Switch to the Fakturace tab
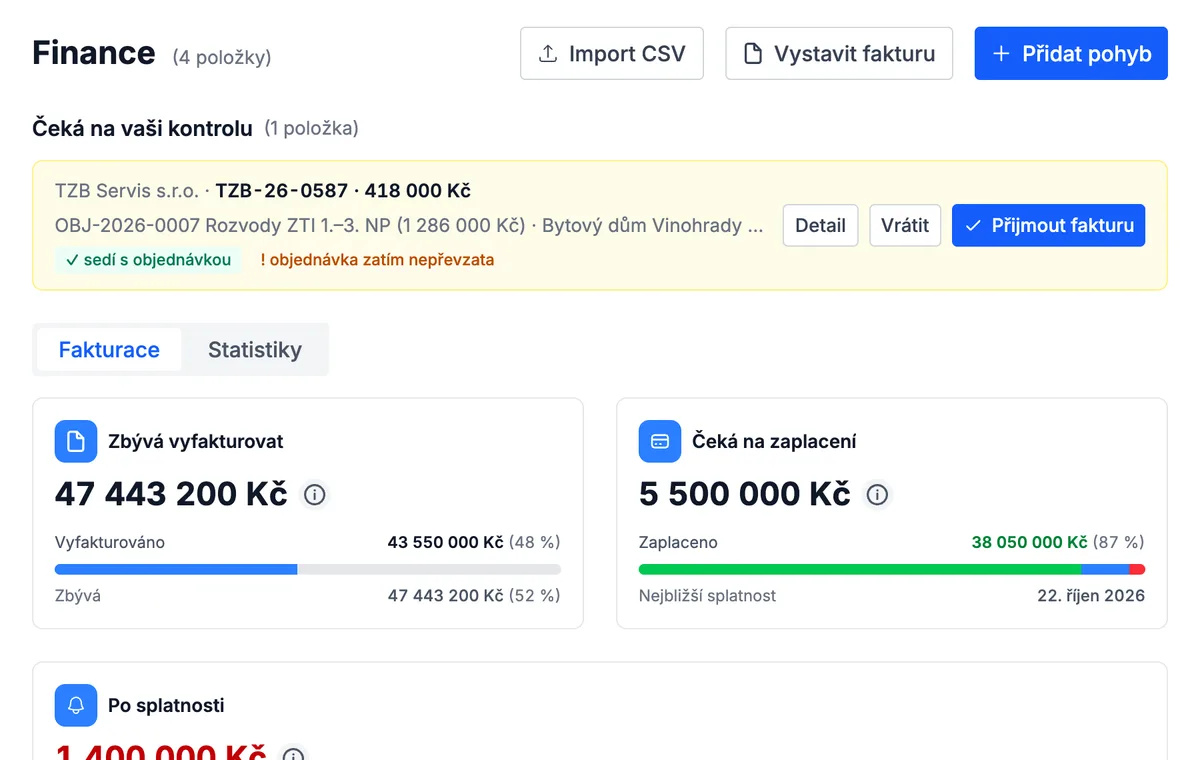 (x=109, y=350)
